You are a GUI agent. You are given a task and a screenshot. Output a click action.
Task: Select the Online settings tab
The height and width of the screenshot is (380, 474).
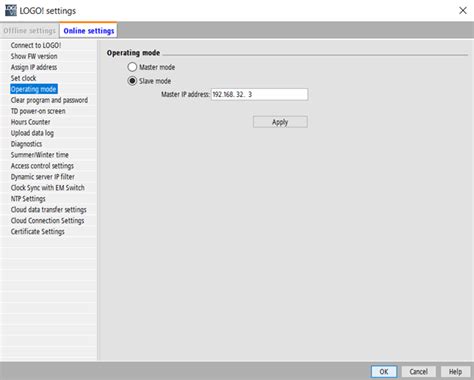pos(89,31)
